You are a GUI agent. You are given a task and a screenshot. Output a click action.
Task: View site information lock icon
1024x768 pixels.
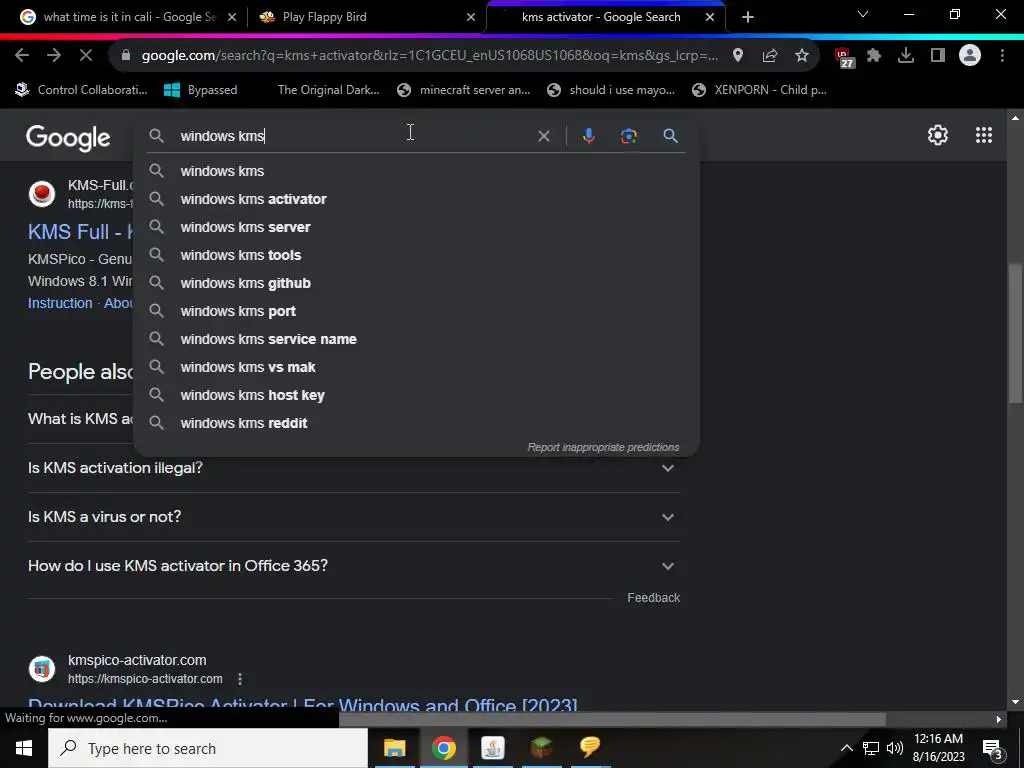[x=126, y=56]
